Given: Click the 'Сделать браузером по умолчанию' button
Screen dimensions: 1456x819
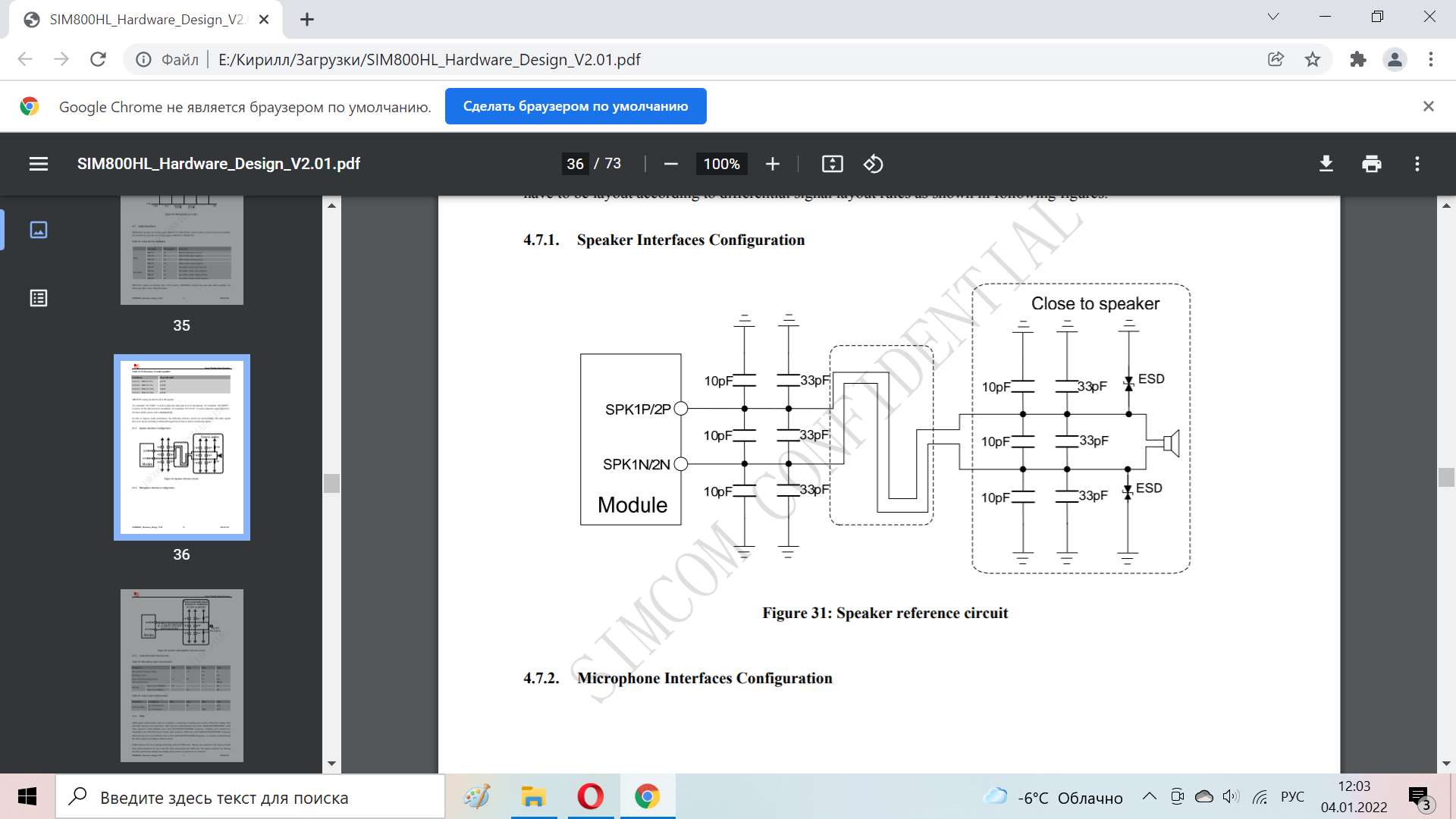Looking at the screenshot, I should coord(576,106).
